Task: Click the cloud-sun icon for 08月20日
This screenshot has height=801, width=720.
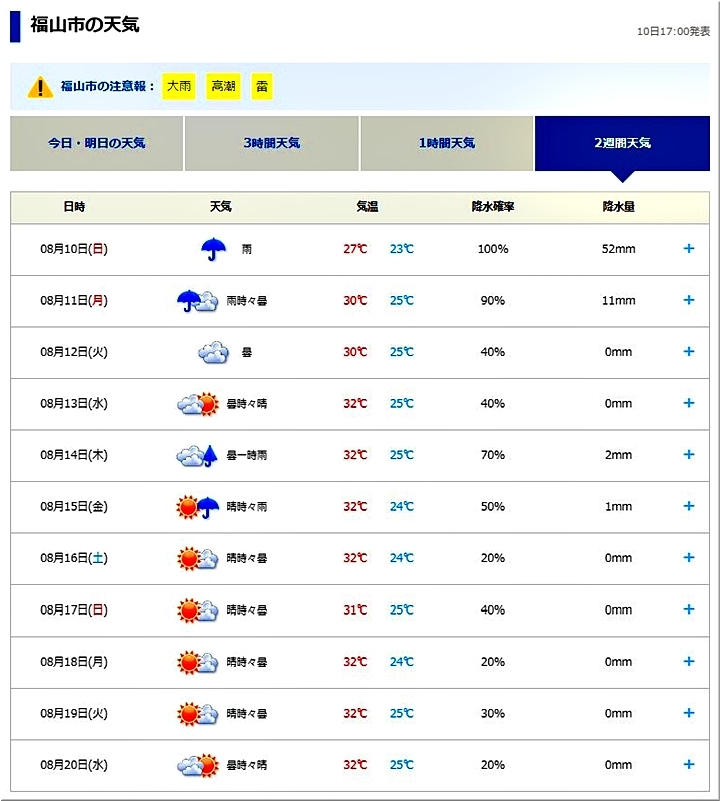Action: 197,766
